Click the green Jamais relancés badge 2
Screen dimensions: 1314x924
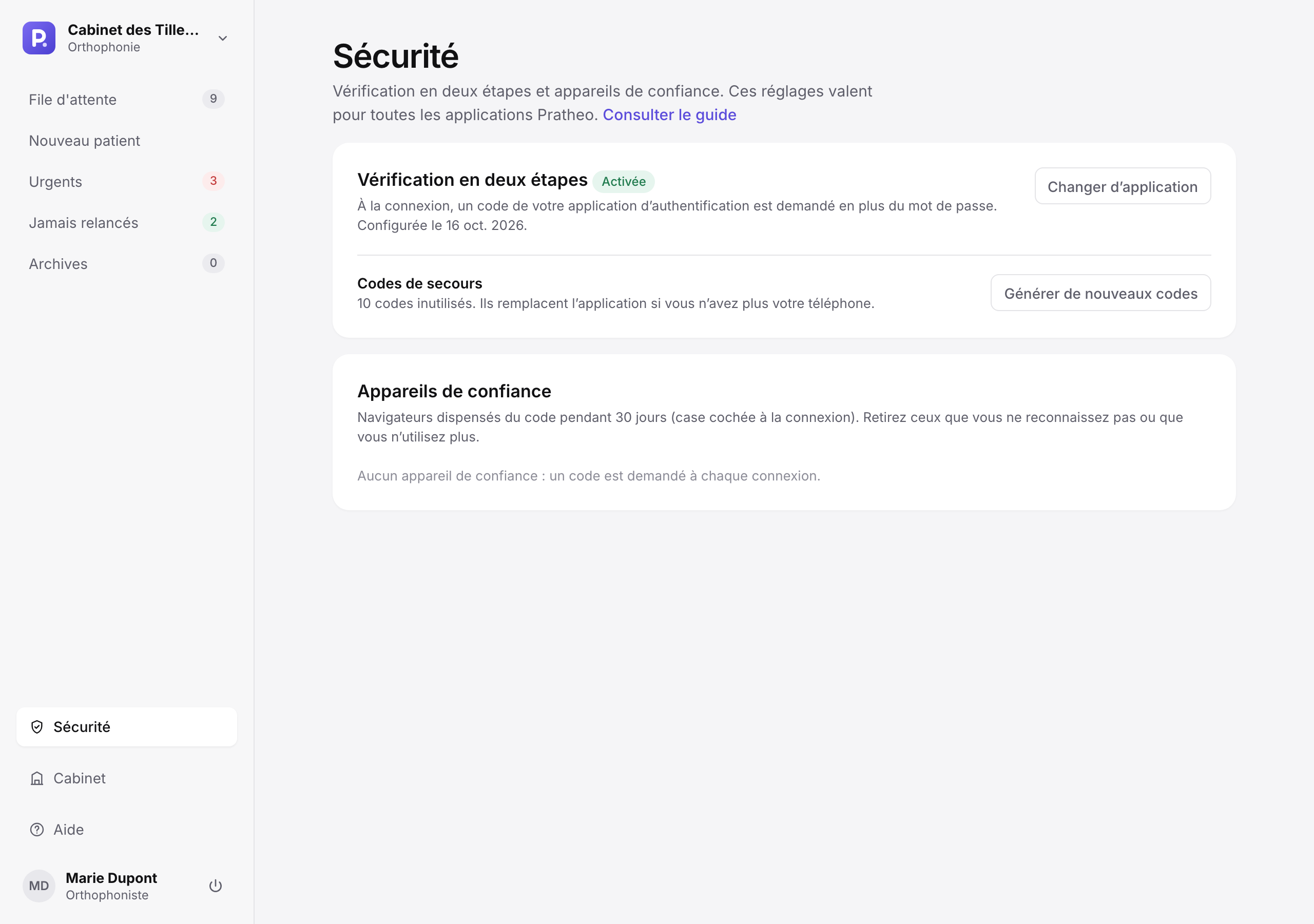(x=213, y=222)
